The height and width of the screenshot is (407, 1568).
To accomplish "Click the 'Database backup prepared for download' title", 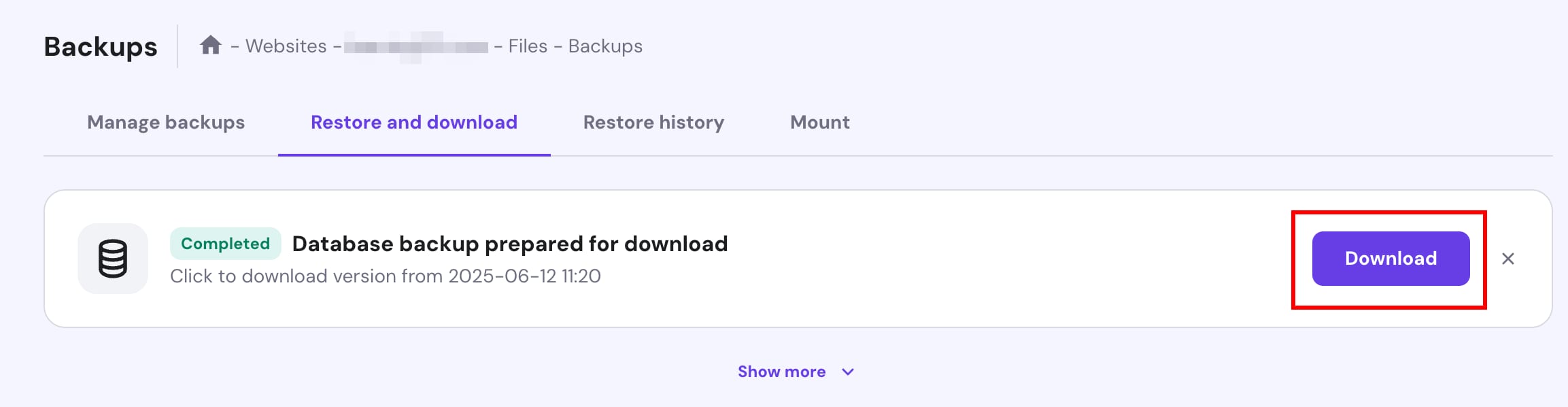I will point(510,244).
